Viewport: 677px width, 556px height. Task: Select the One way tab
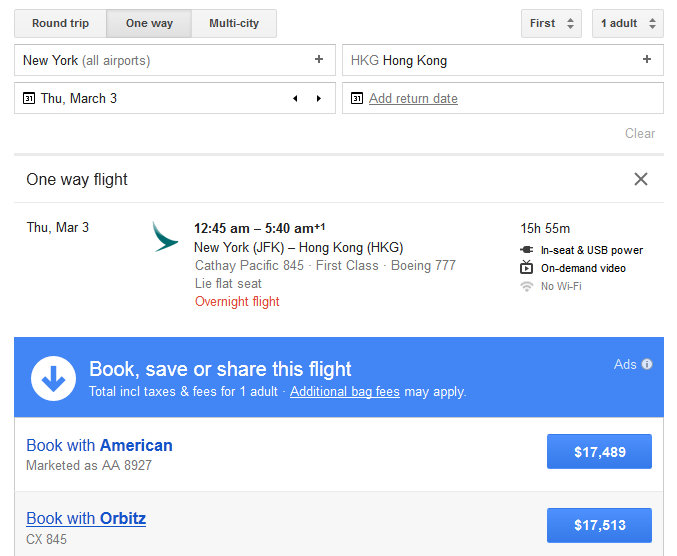[149, 23]
